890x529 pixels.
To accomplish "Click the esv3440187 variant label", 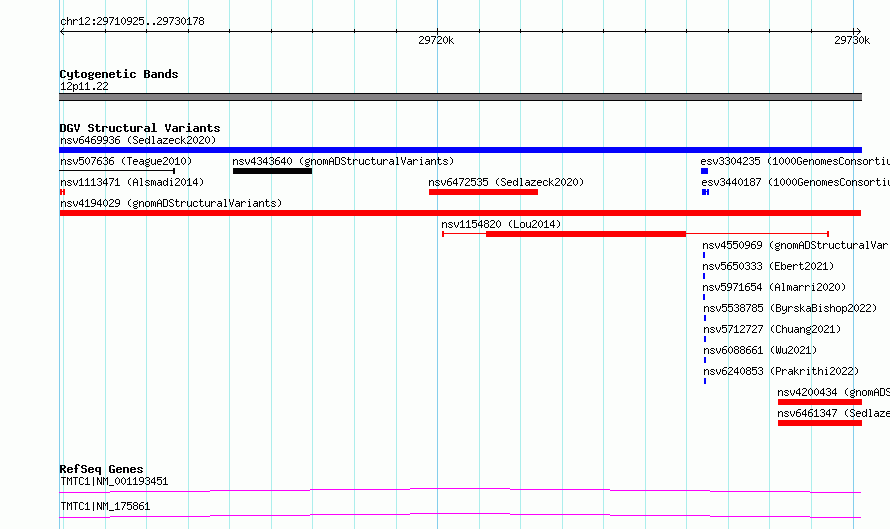I will (x=796, y=182).
